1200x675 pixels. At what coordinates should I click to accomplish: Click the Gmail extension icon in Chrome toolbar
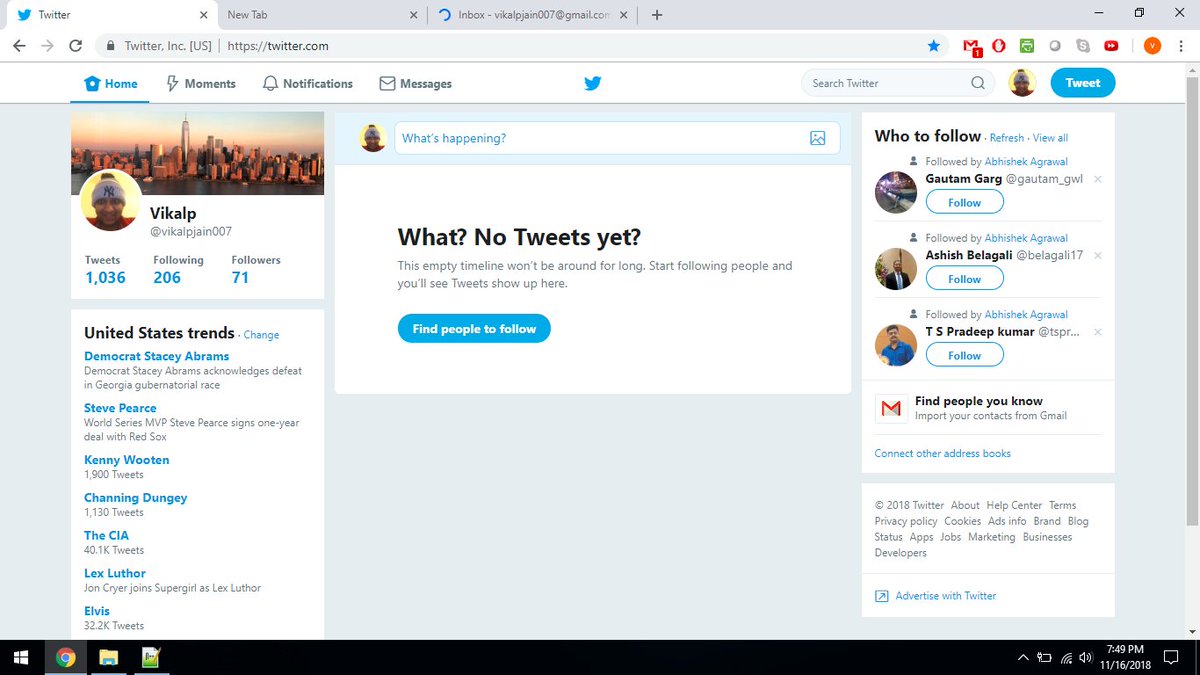pos(971,46)
